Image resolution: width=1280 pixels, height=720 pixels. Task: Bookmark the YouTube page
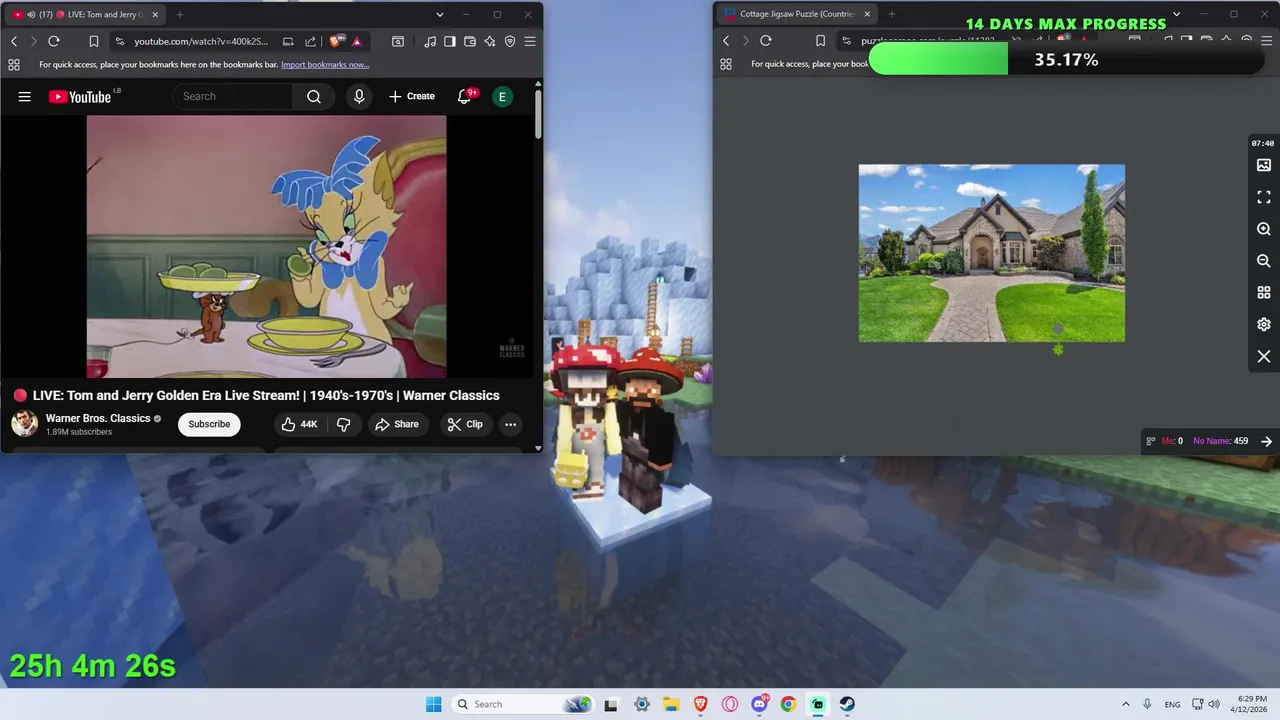(x=93, y=41)
